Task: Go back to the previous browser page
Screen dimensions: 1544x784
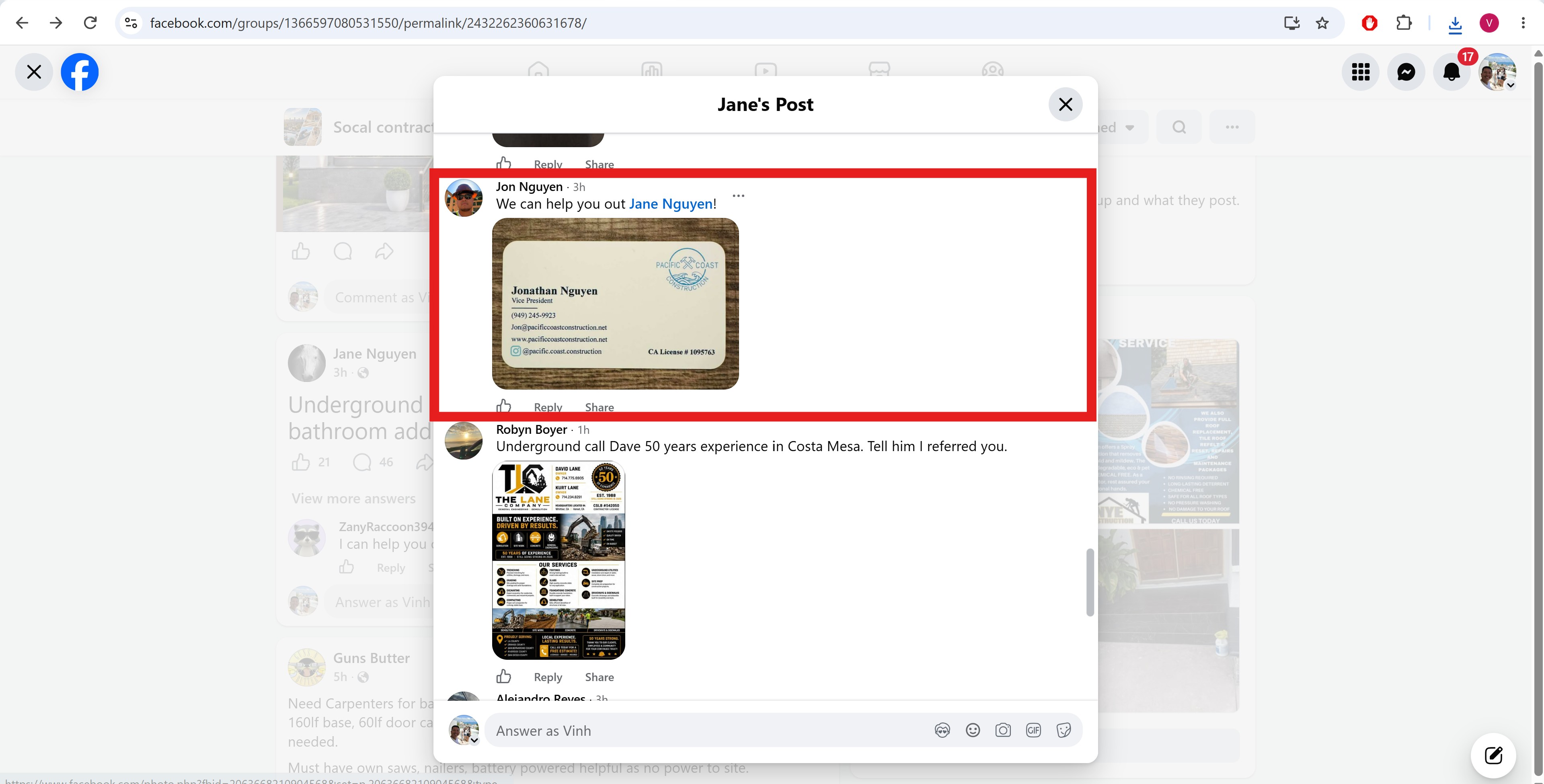Action: point(22,23)
